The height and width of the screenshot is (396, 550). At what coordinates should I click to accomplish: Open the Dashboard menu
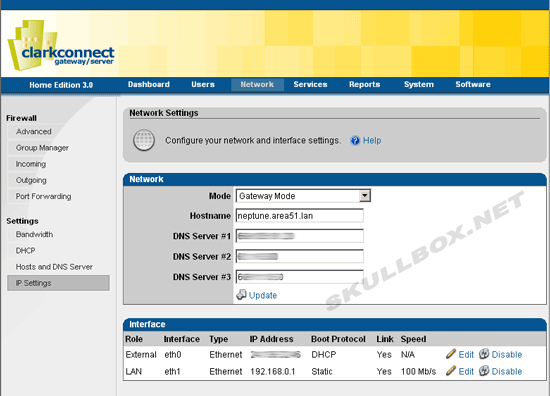(x=149, y=85)
